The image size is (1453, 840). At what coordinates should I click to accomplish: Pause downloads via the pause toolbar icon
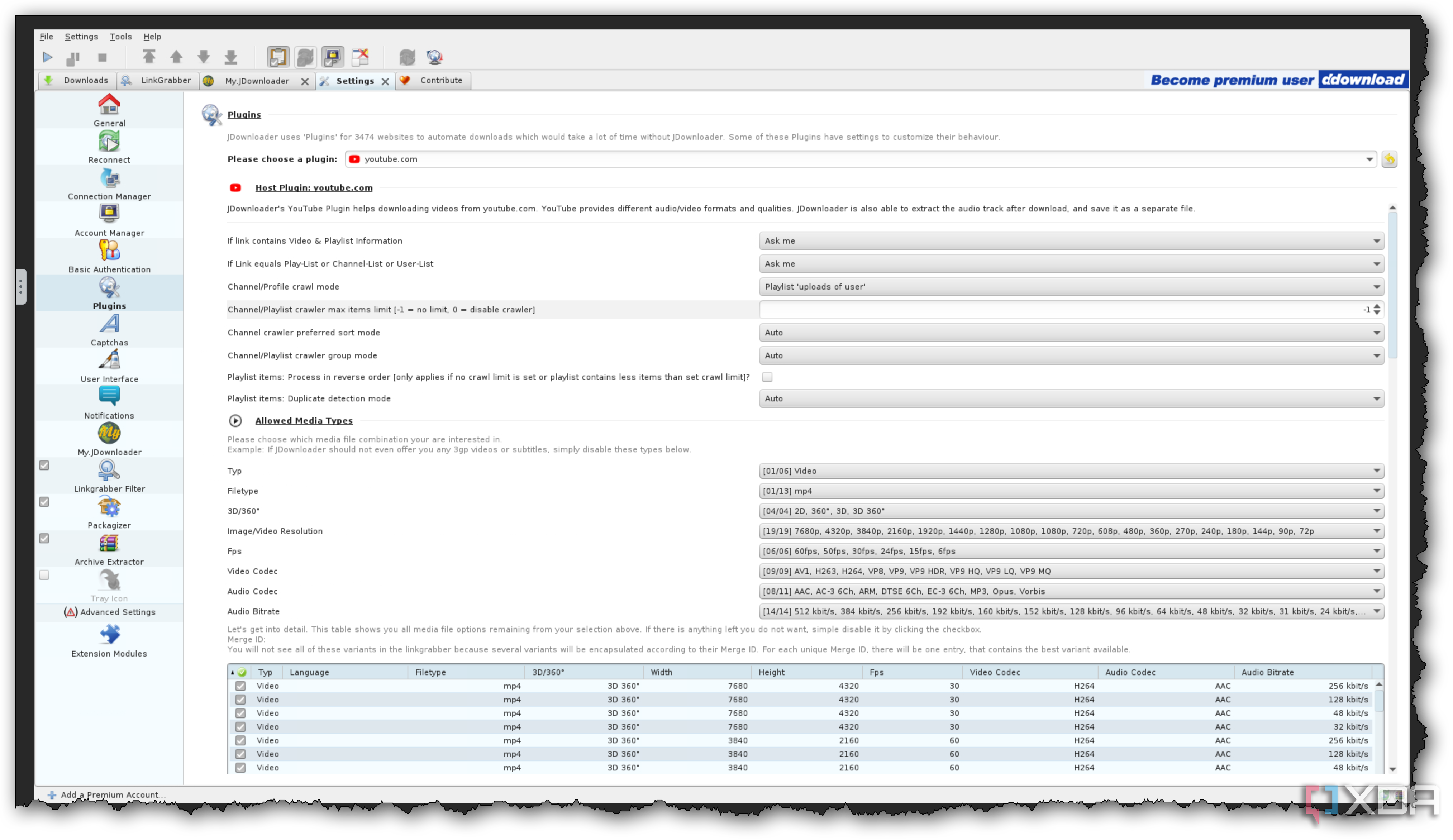(x=73, y=58)
